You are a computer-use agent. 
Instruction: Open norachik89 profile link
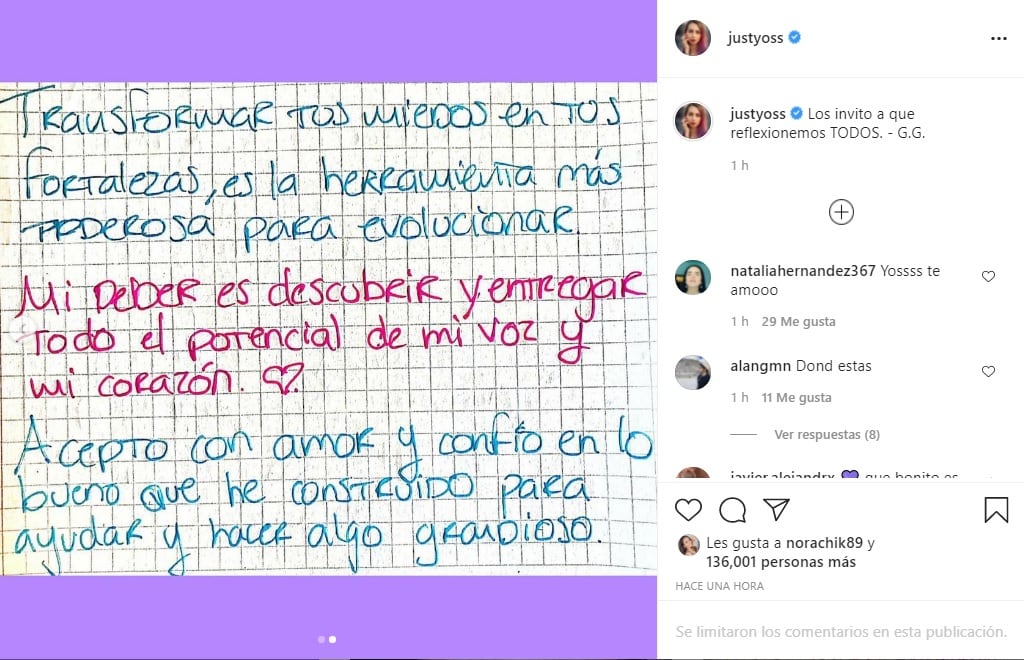(825, 543)
